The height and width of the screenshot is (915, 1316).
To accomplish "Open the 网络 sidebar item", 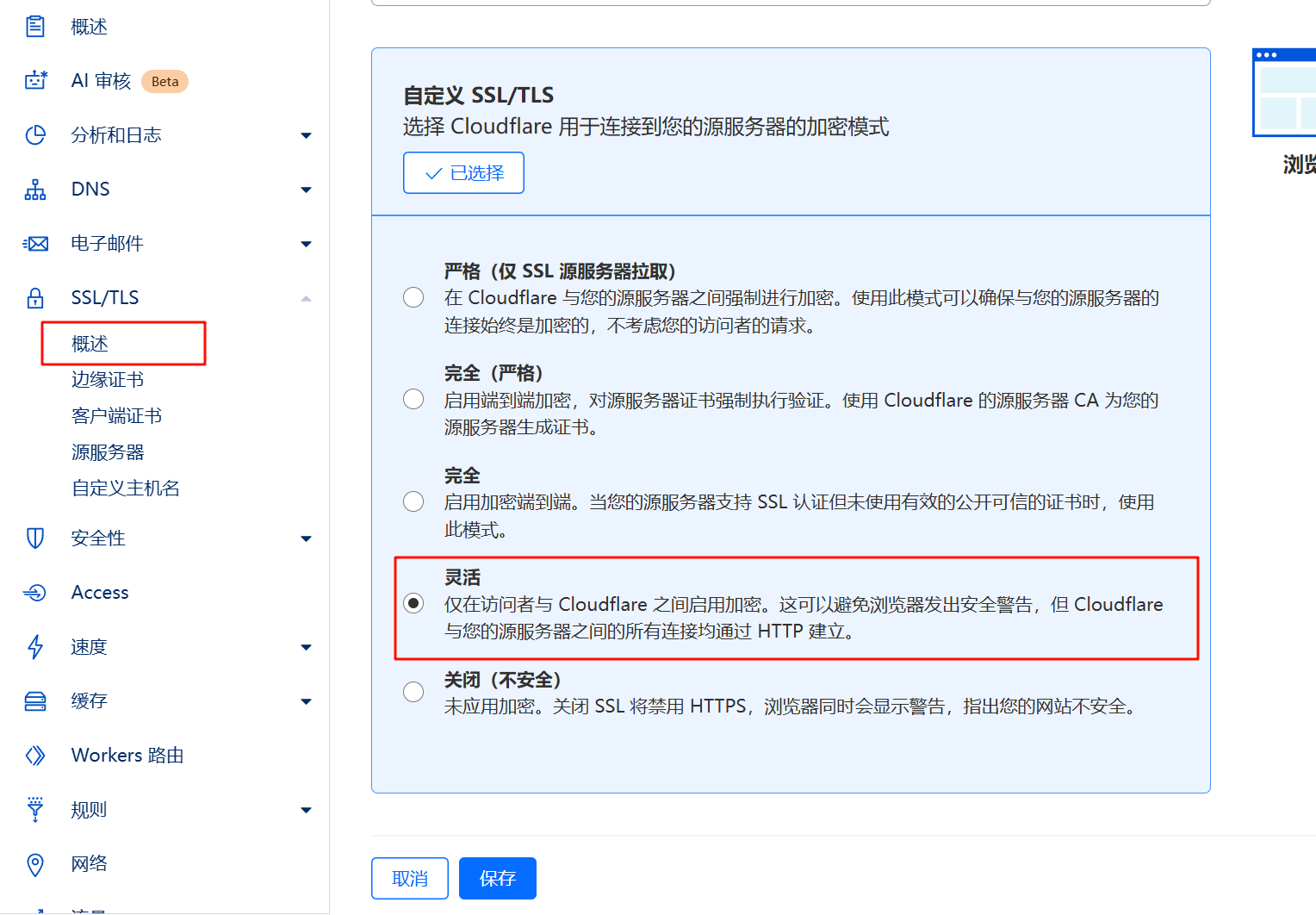I will [89, 863].
